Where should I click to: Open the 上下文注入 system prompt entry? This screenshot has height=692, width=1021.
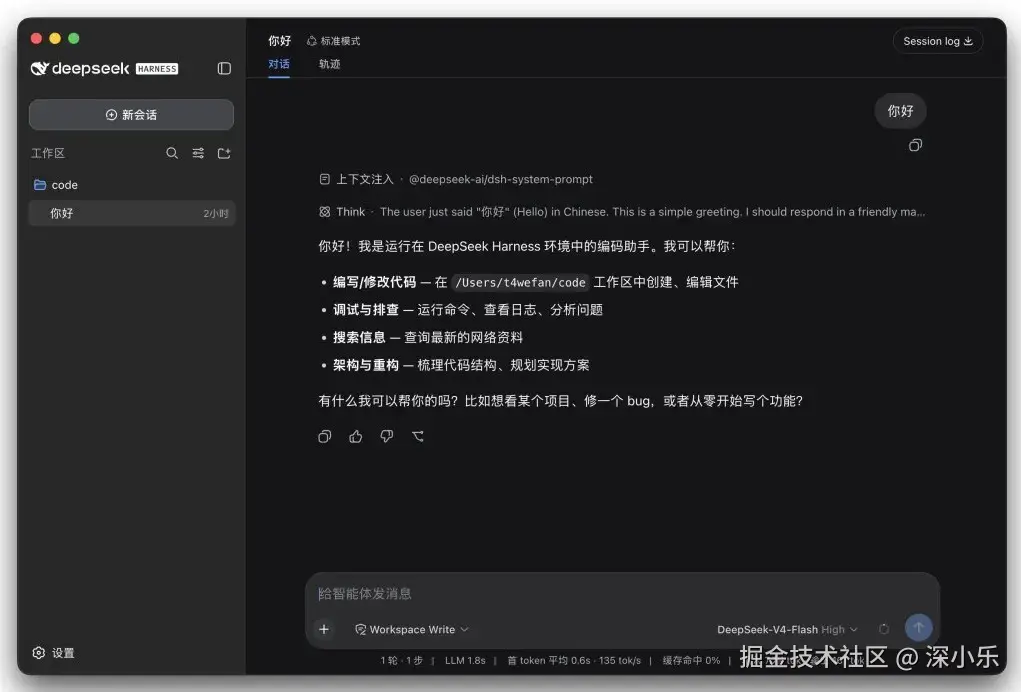tap(456, 179)
